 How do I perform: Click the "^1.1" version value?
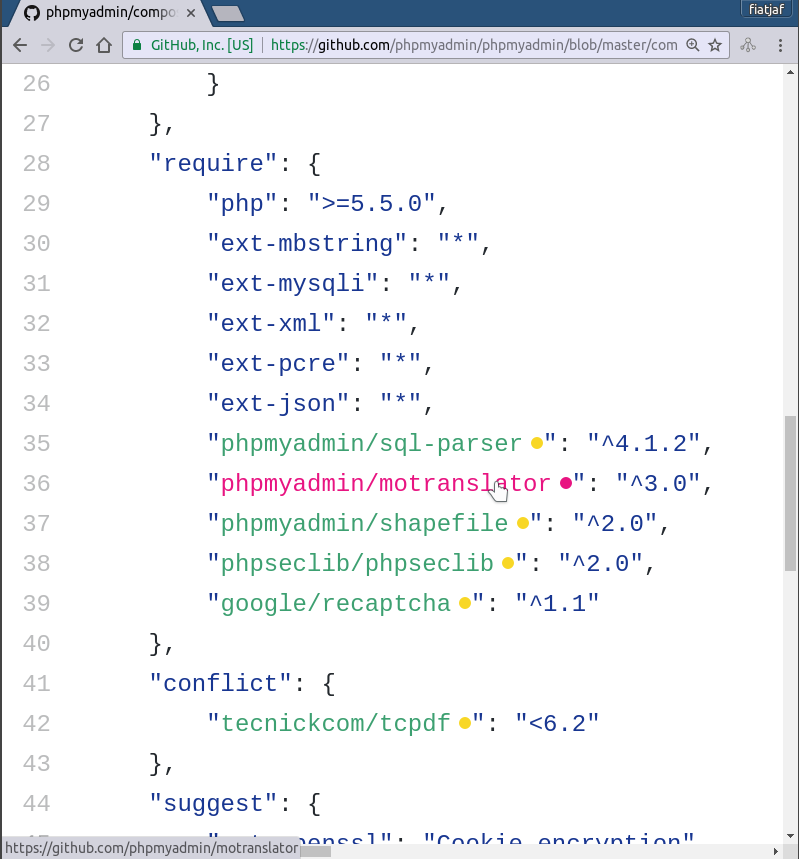point(557,604)
